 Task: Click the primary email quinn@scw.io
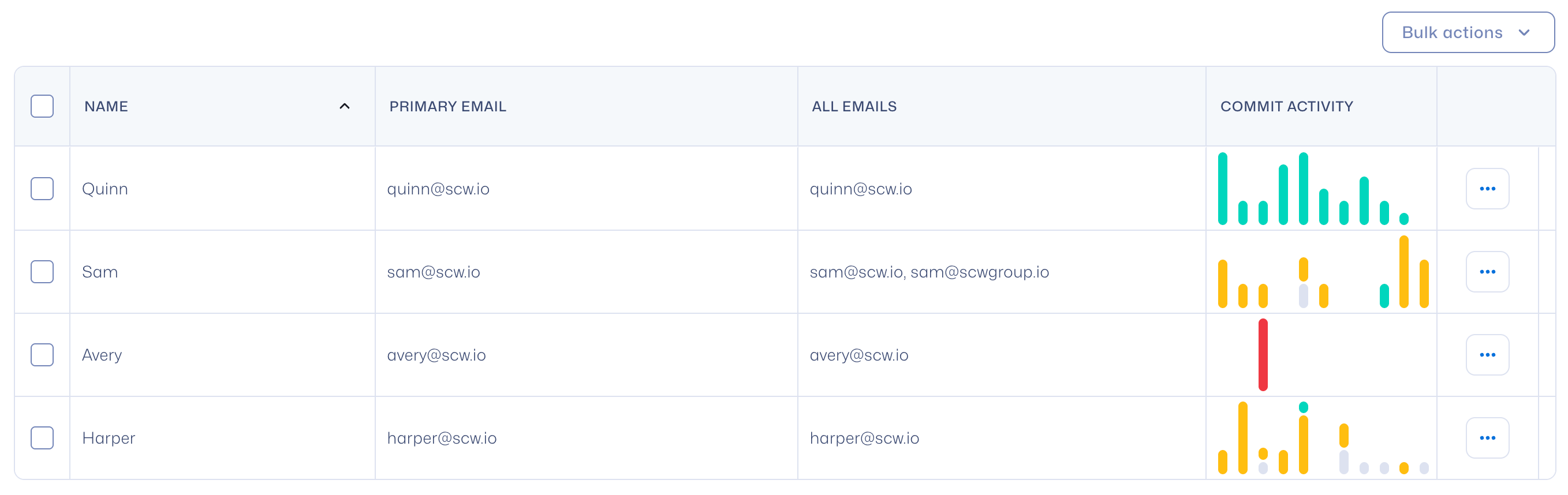point(438,189)
